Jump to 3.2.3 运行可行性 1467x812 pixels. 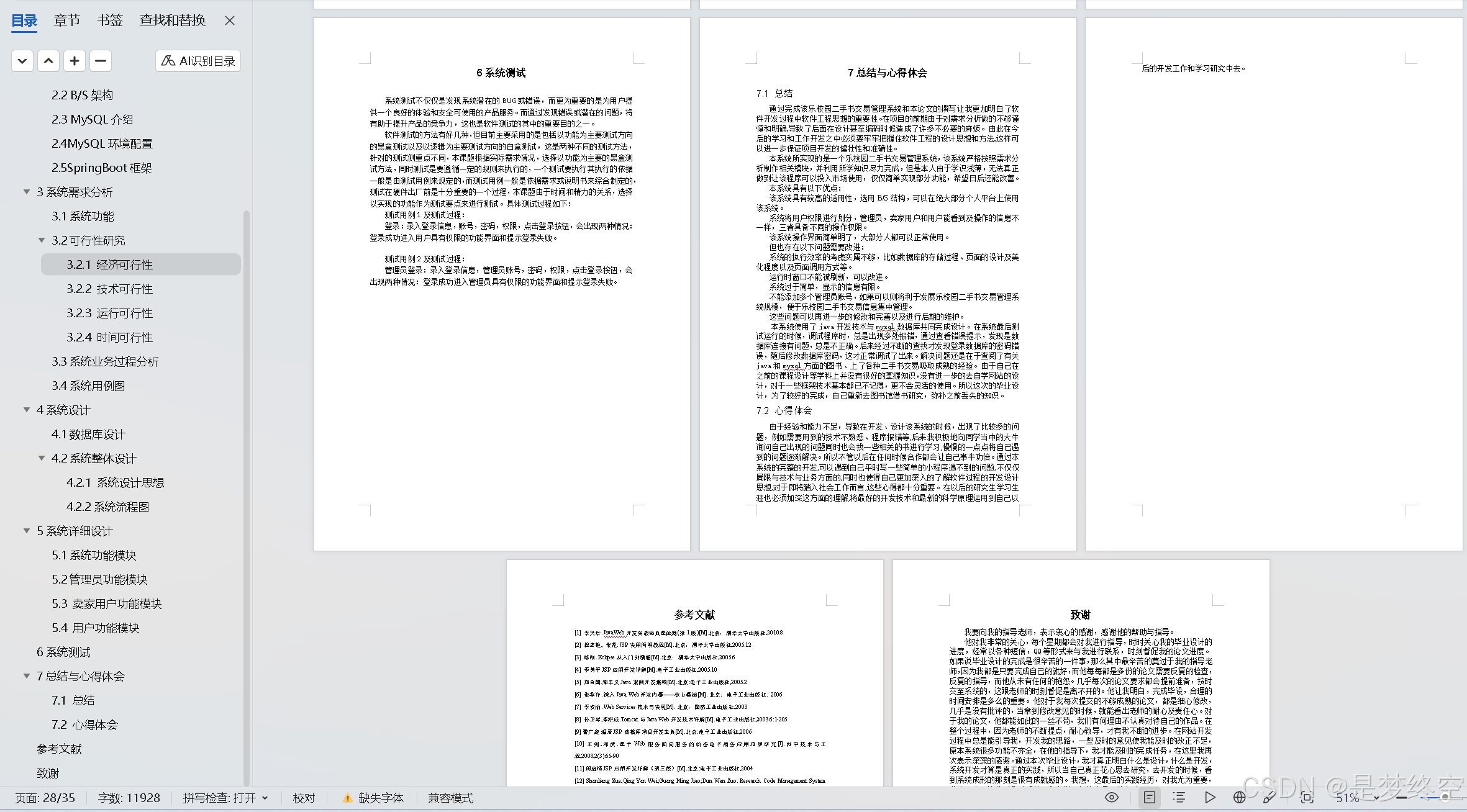(x=109, y=313)
